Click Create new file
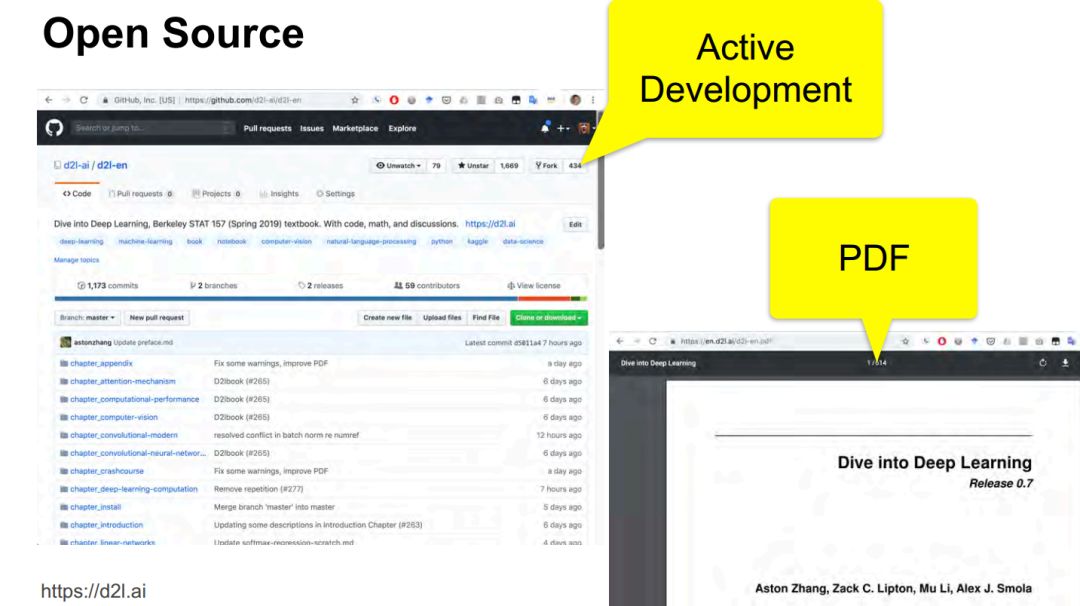Screen dimensions: 1080x606 (387, 317)
